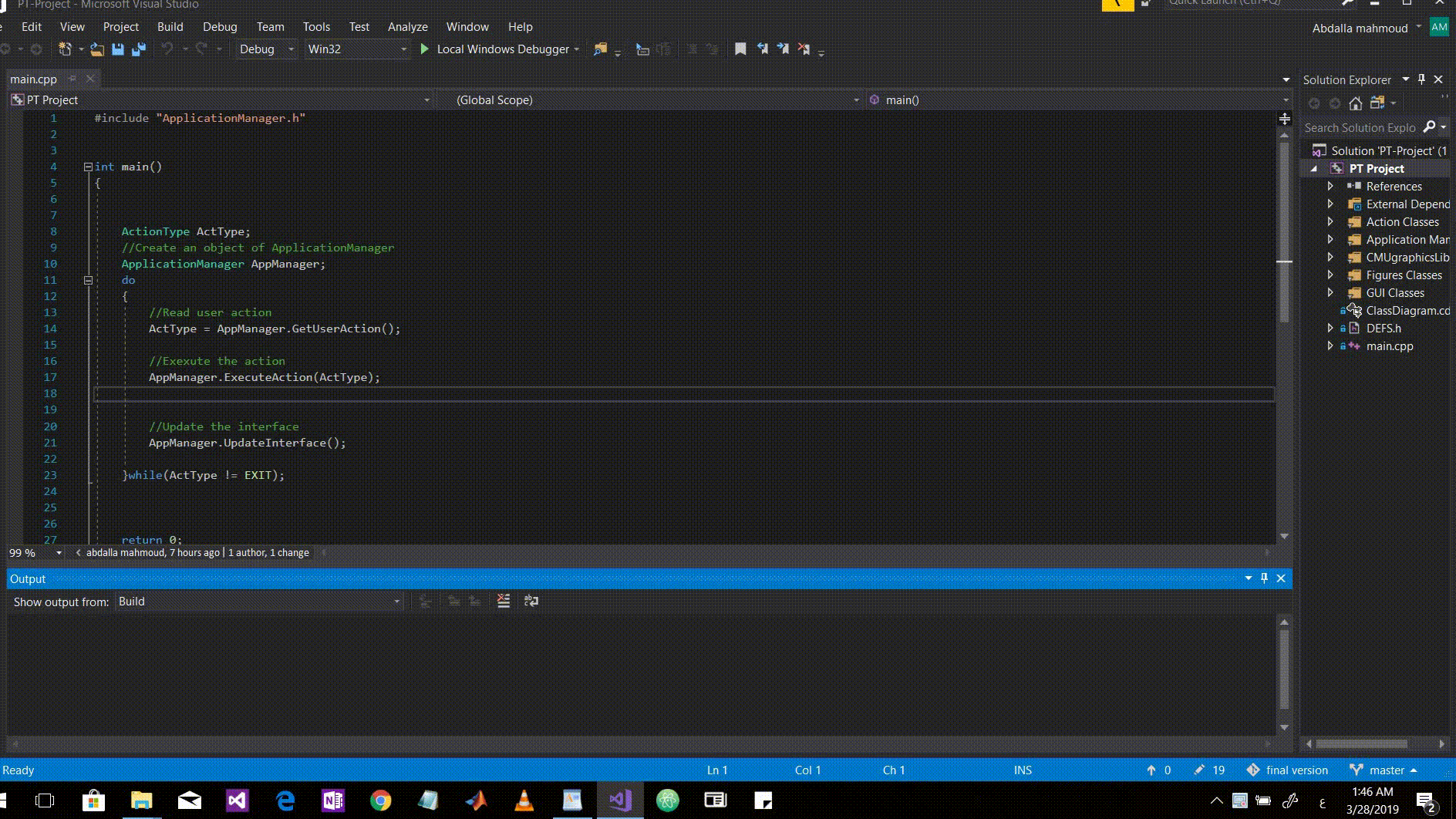Click the Search Solution Explorer input field
The height and width of the screenshot is (819, 1456).
(x=1361, y=127)
